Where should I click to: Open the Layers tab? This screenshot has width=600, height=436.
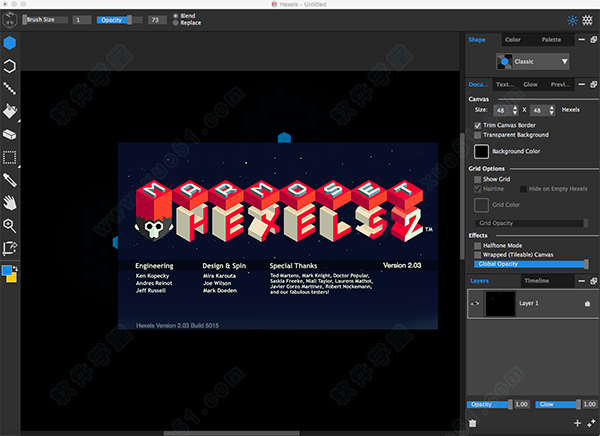tap(479, 281)
